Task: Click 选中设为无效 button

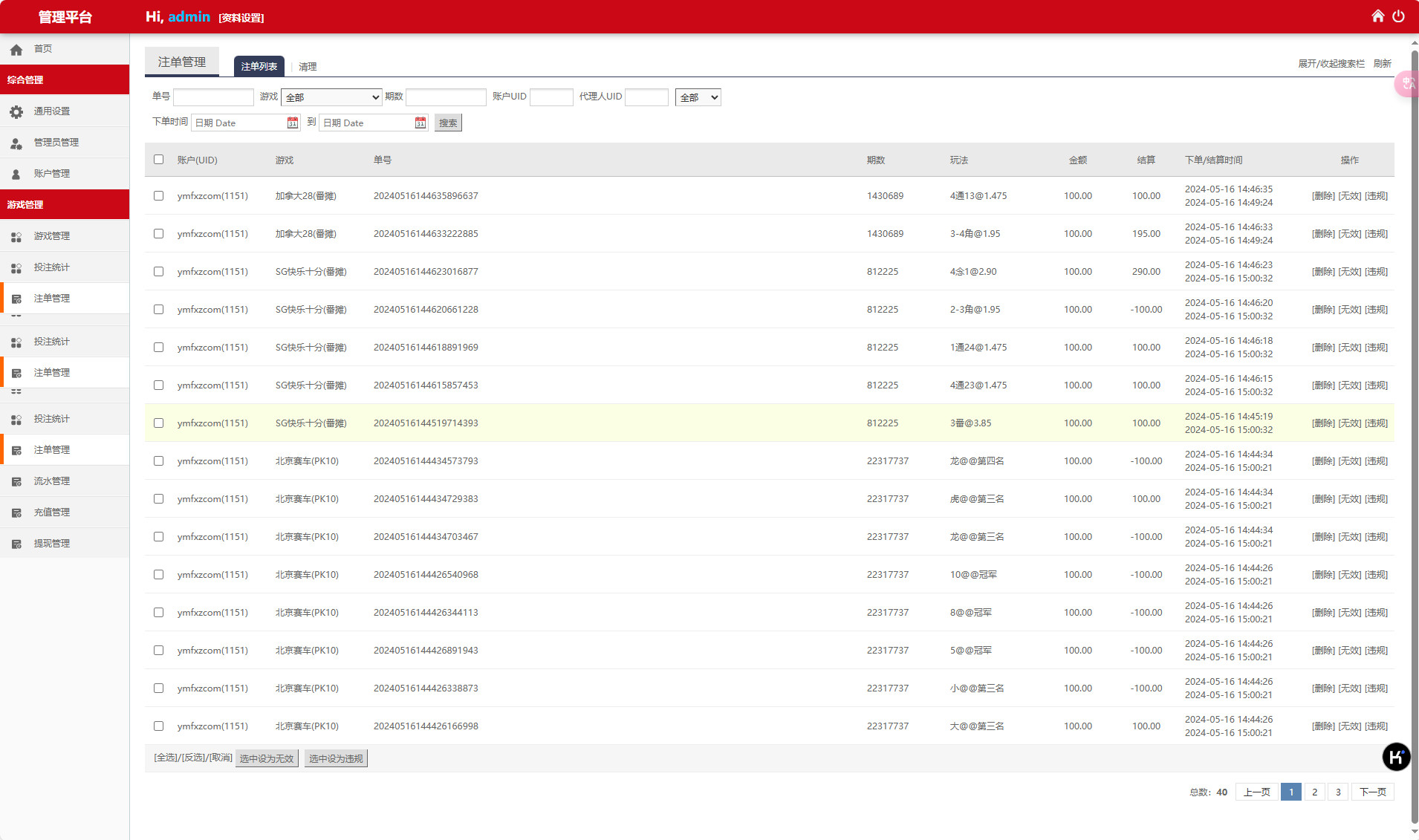Action: click(267, 758)
